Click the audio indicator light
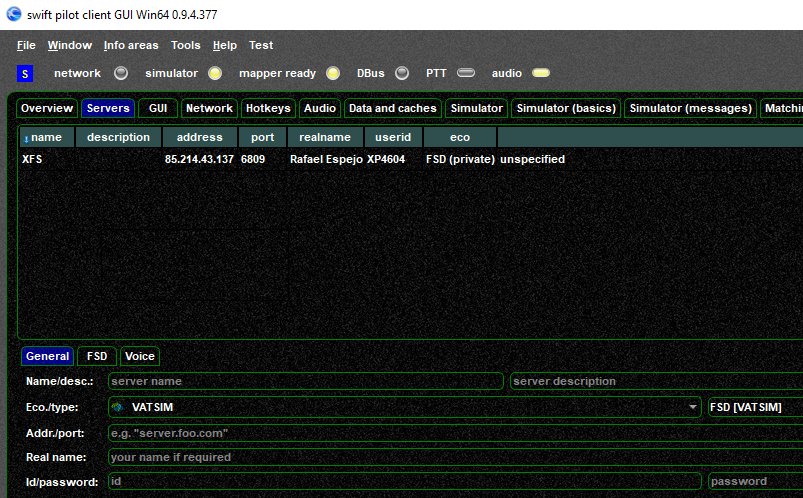This screenshot has width=803, height=498. [541, 73]
